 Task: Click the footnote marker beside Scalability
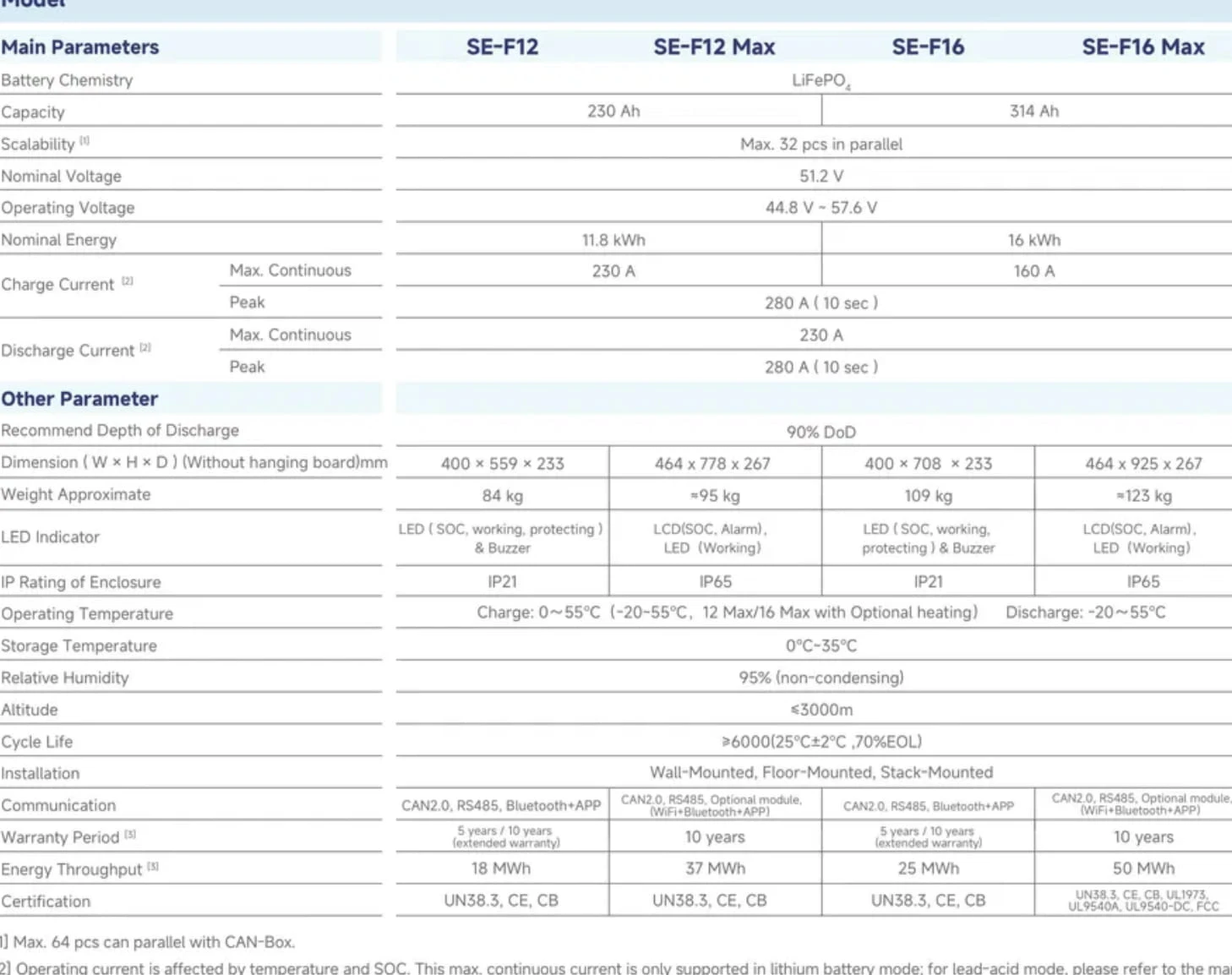84,141
